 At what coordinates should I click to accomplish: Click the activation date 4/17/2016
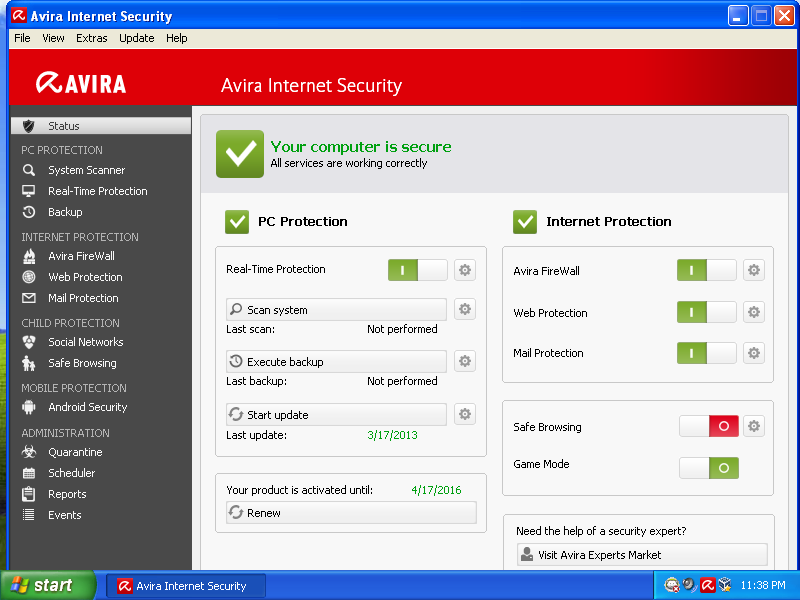click(436, 490)
